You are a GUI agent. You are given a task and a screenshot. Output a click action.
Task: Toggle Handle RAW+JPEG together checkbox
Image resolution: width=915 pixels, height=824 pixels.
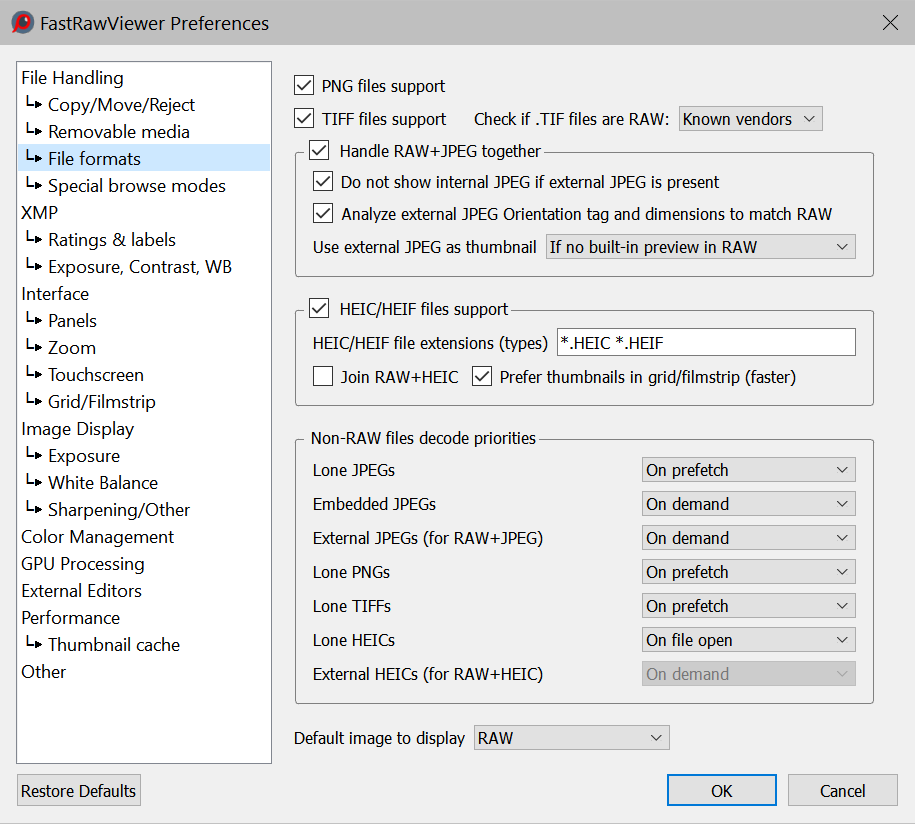[319, 151]
